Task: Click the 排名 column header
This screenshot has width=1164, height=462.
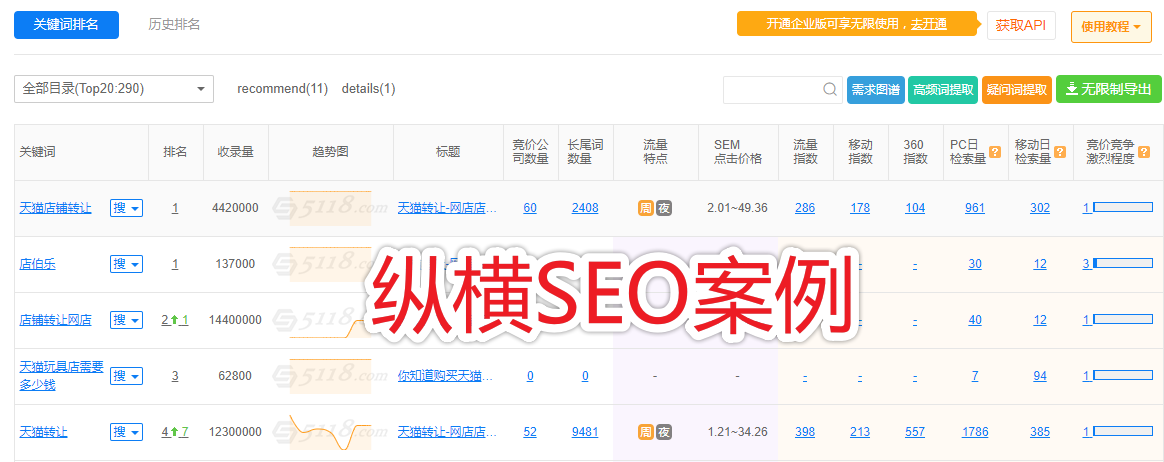Action: coord(175,152)
